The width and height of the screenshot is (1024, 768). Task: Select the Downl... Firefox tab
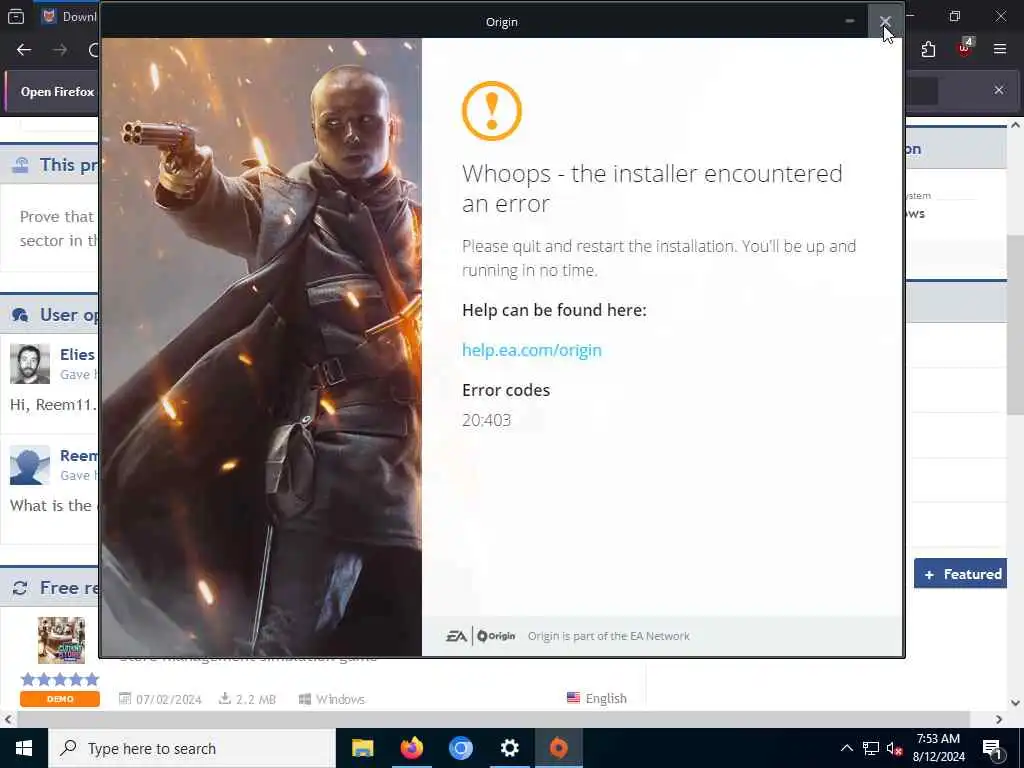[x=69, y=16]
